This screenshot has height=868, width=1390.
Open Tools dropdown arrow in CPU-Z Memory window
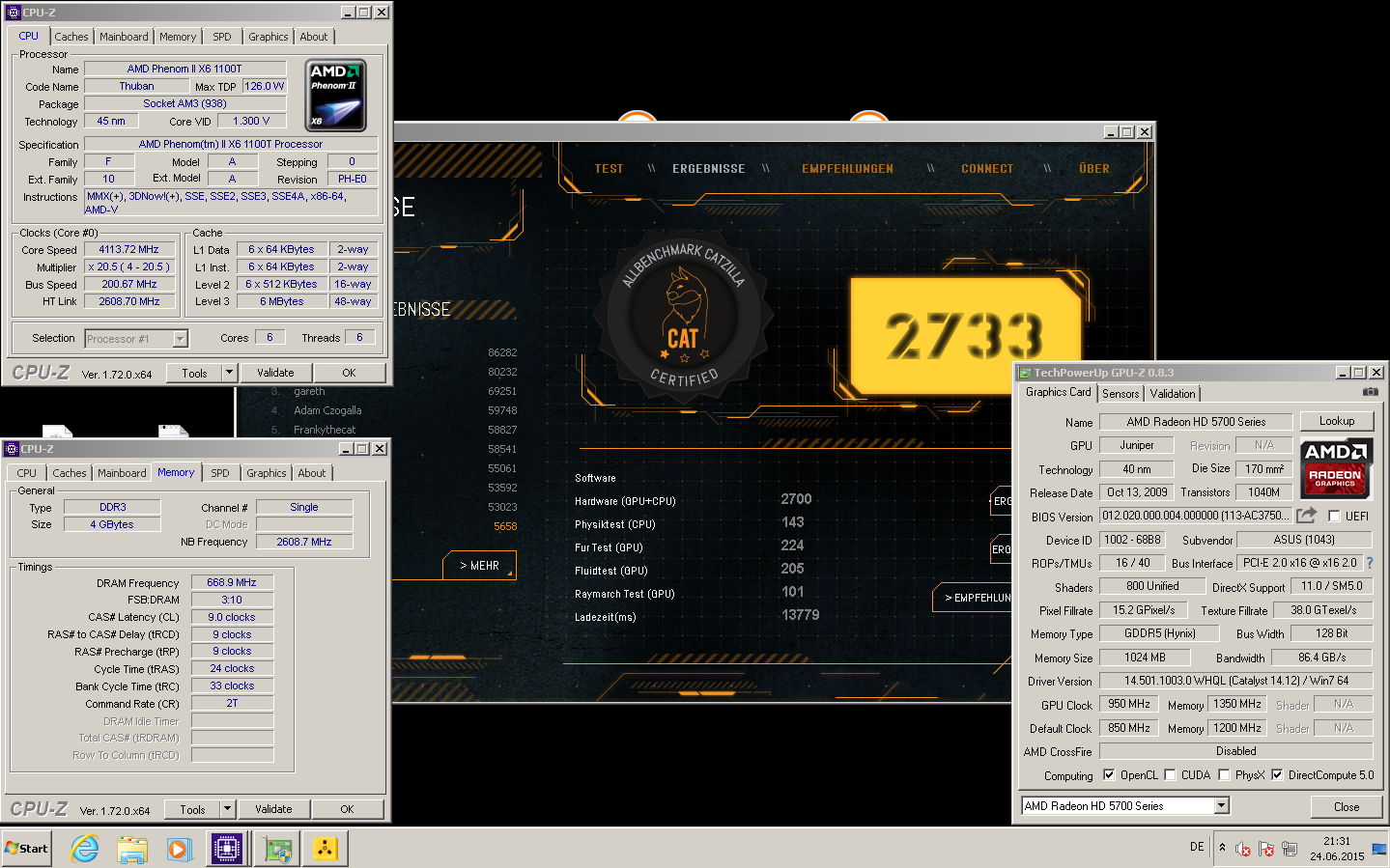pos(227,809)
